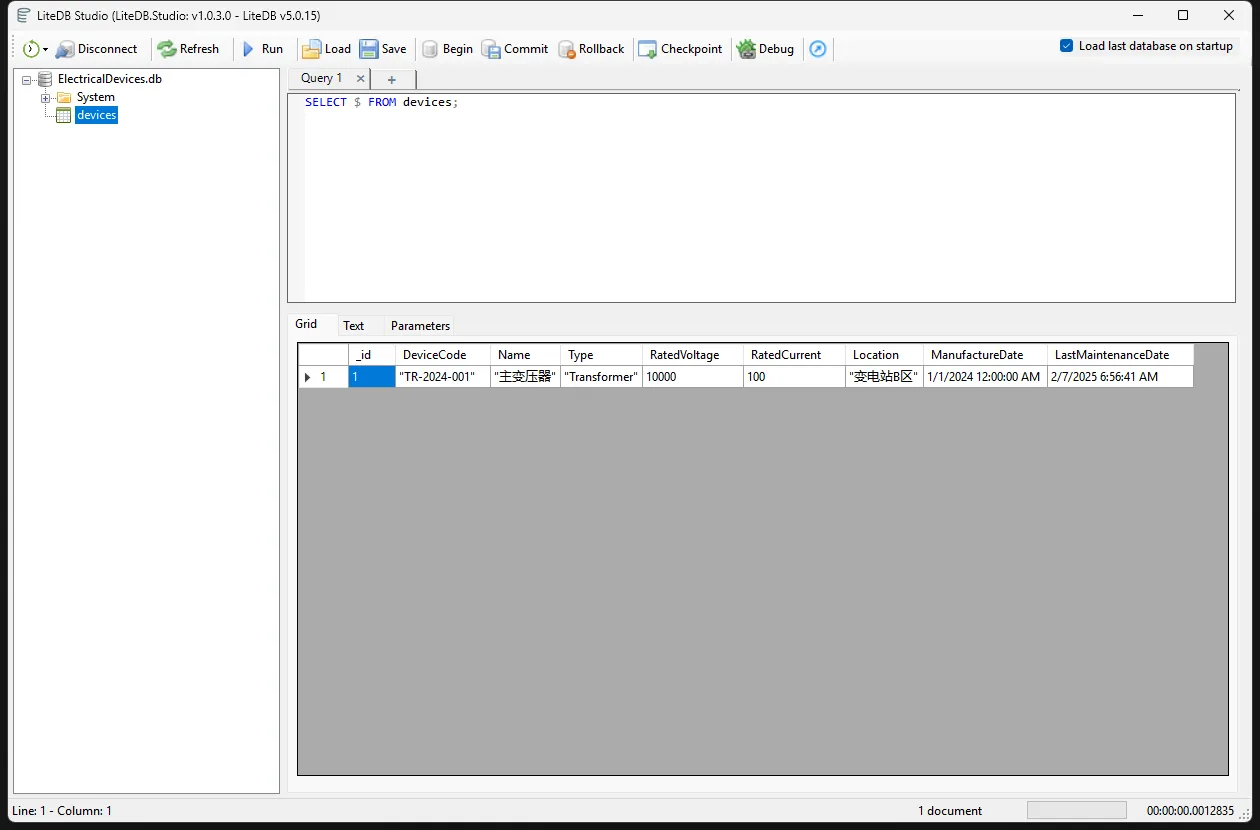Click the Rollback toolbar icon

pyautogui.click(x=567, y=49)
